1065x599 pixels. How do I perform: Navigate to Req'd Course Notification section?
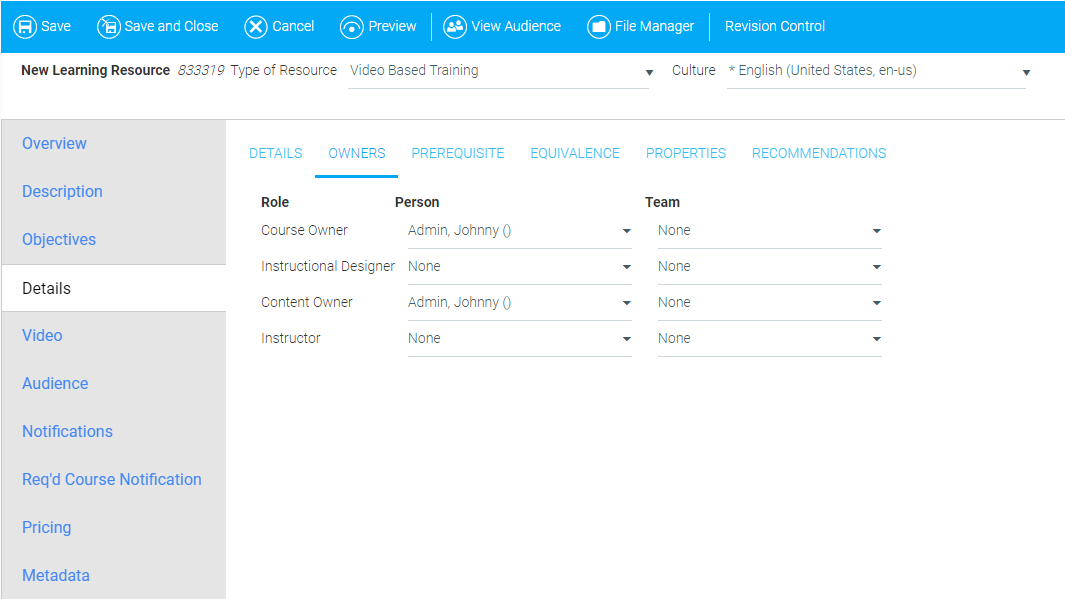(x=112, y=480)
